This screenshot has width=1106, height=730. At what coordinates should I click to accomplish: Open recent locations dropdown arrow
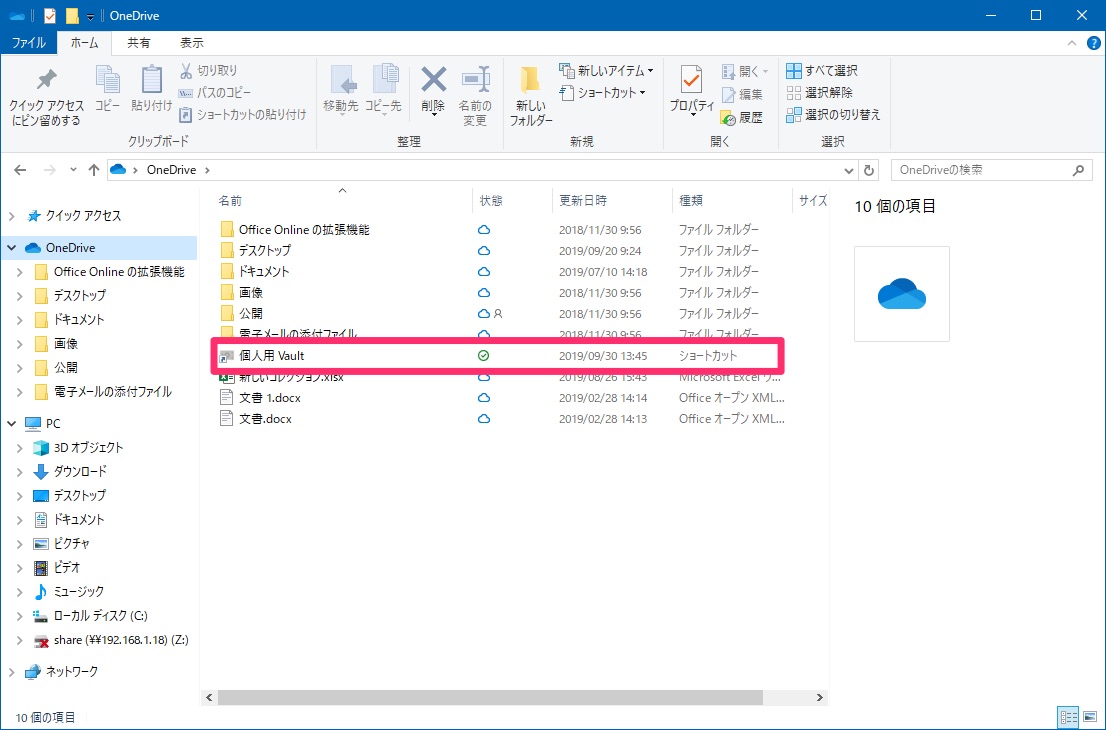pos(73,170)
